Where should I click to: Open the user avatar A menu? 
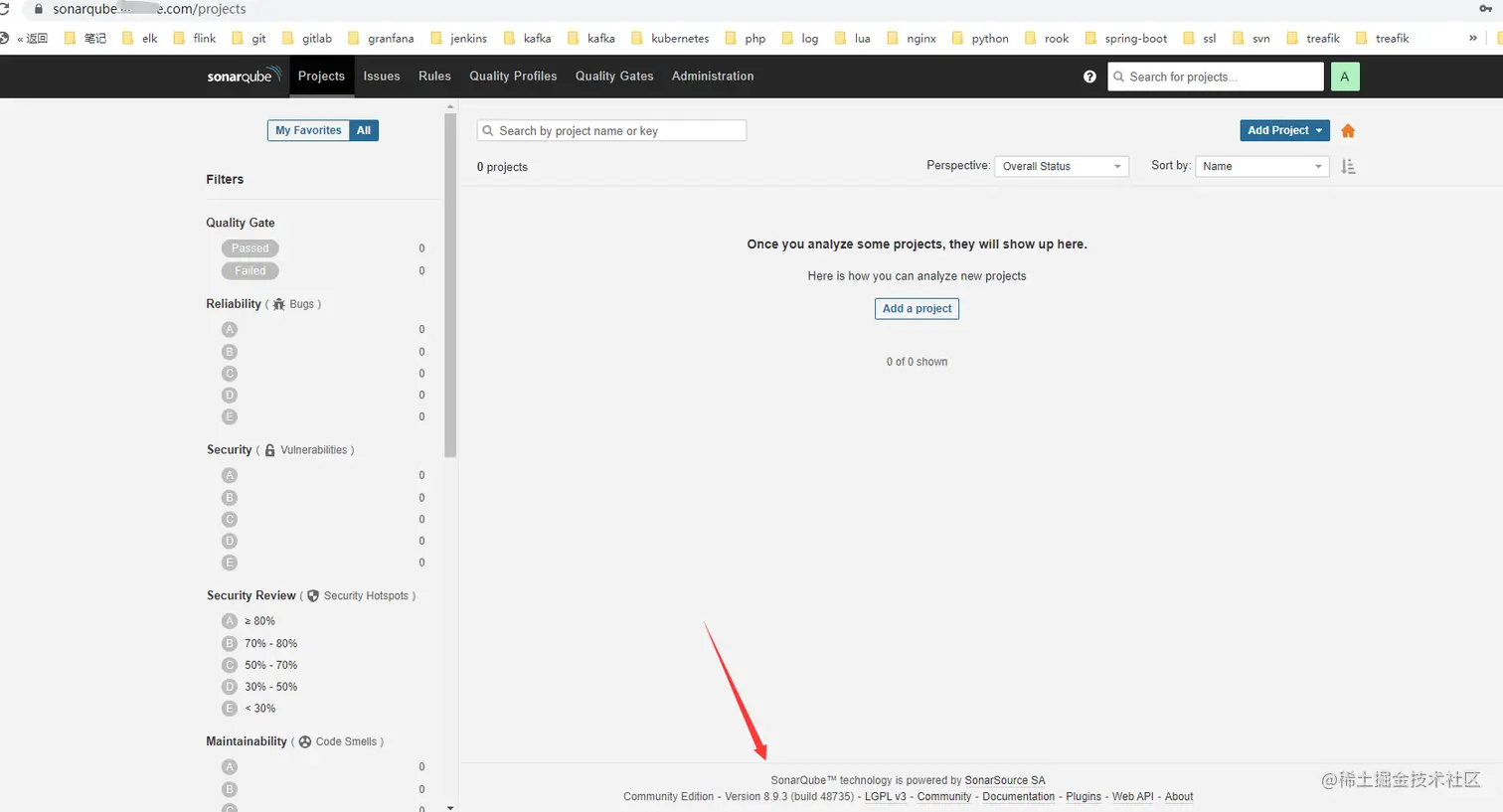click(1345, 77)
